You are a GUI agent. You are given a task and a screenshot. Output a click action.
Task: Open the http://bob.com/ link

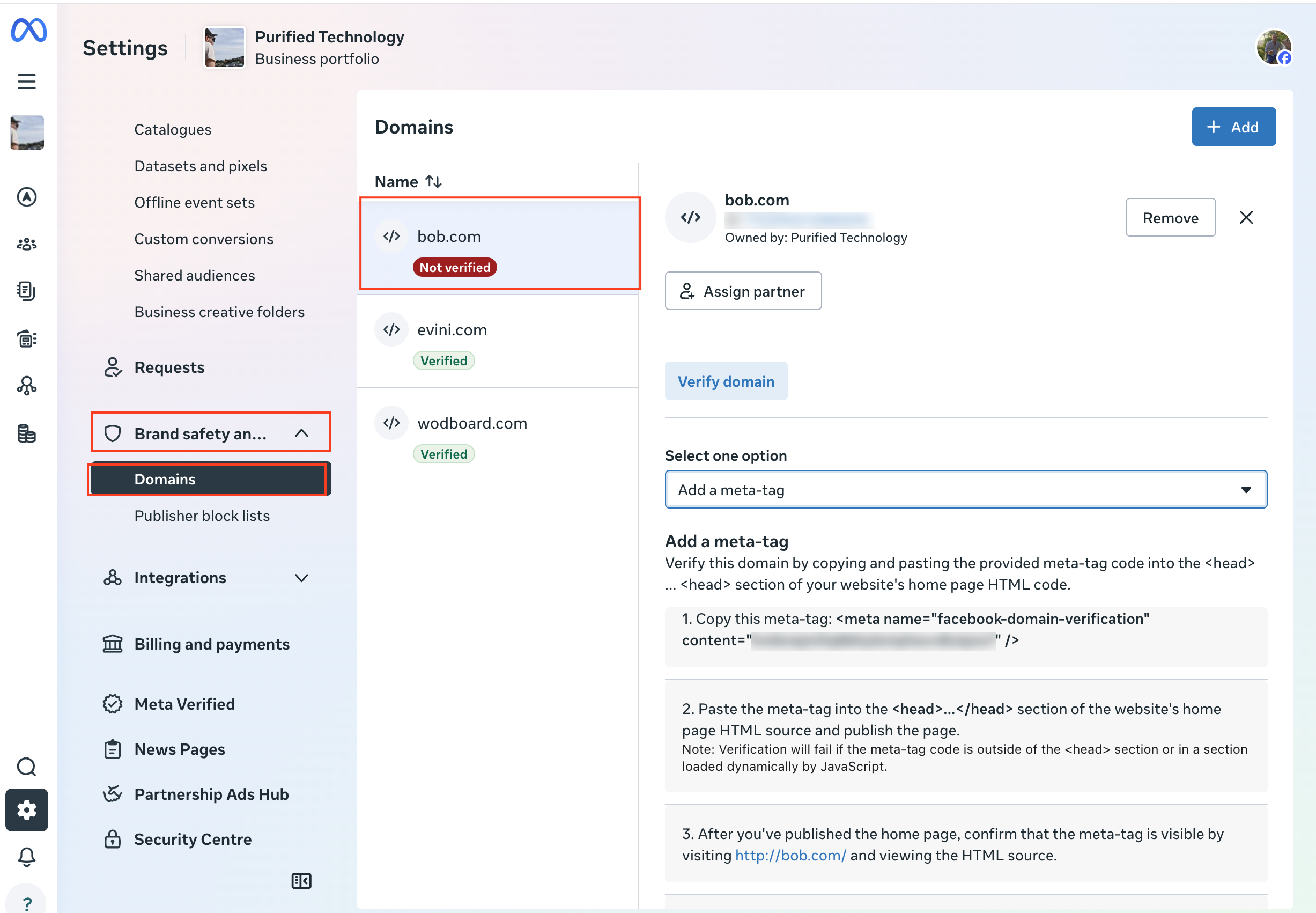(790, 855)
